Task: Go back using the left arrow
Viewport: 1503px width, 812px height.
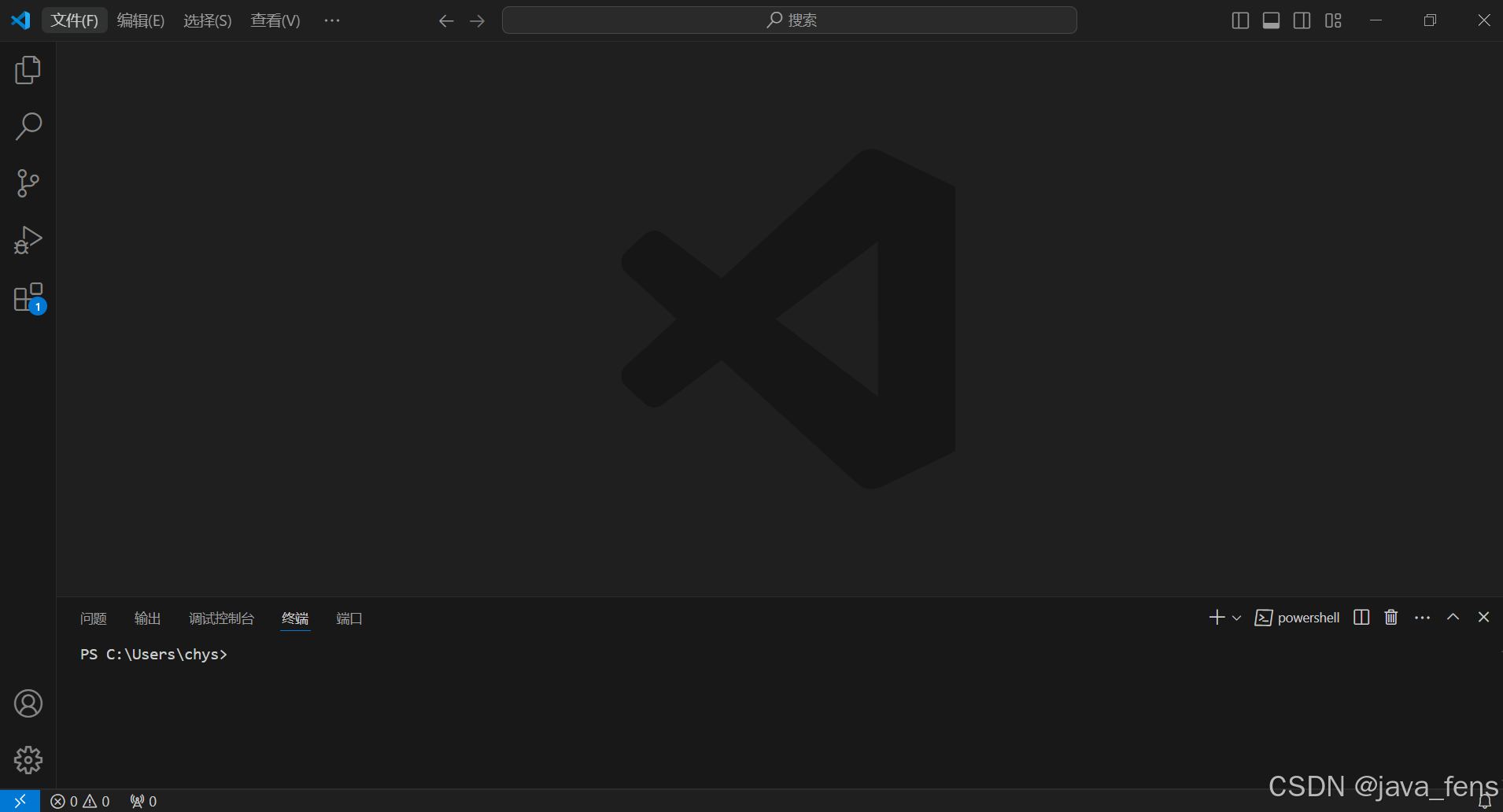Action: pos(446,20)
